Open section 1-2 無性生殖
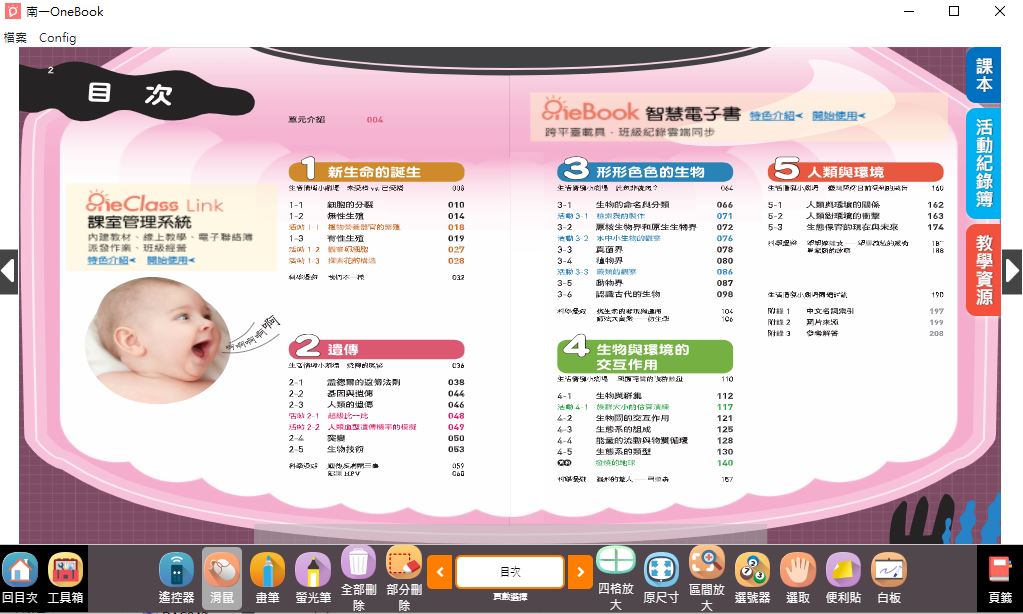 pos(376,216)
